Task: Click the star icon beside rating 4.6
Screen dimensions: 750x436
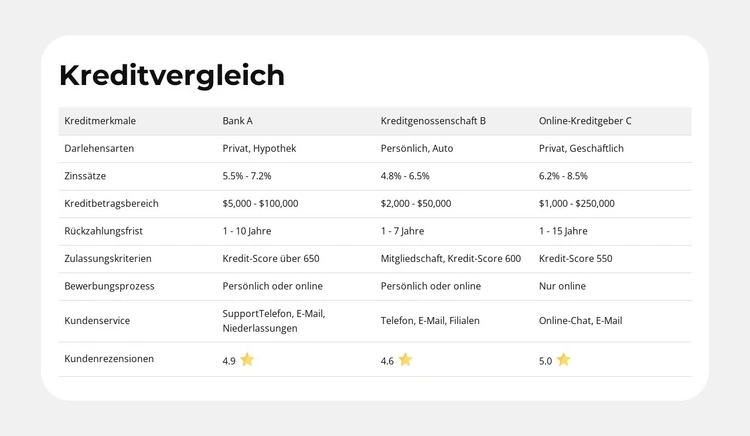Action: click(x=405, y=360)
